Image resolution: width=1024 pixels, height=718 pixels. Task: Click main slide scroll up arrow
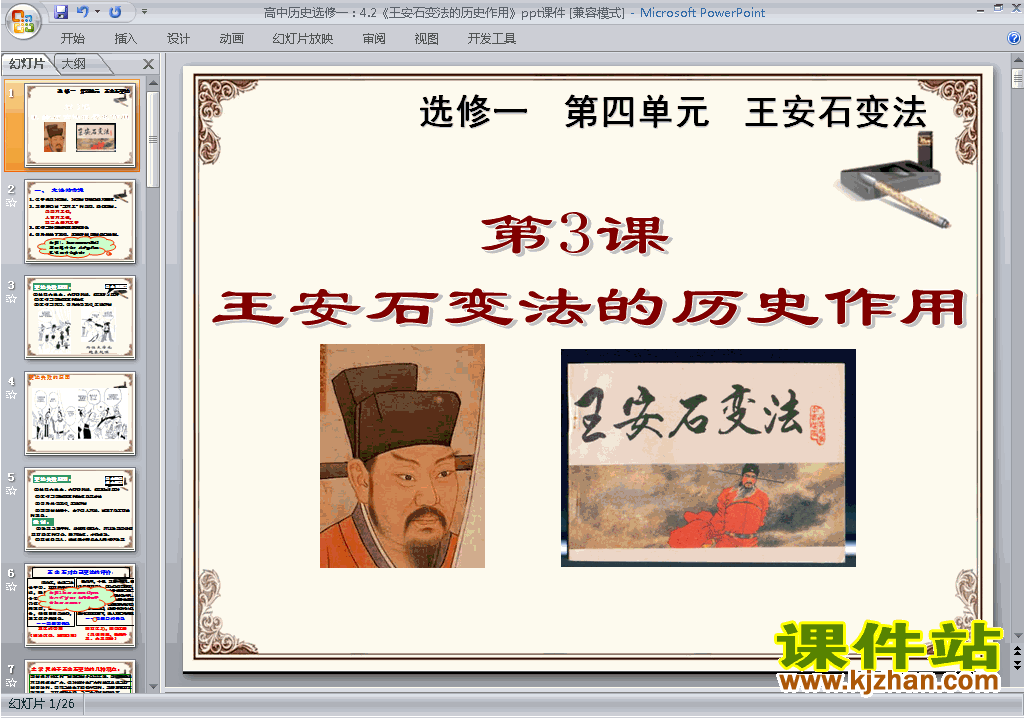(x=1017, y=59)
